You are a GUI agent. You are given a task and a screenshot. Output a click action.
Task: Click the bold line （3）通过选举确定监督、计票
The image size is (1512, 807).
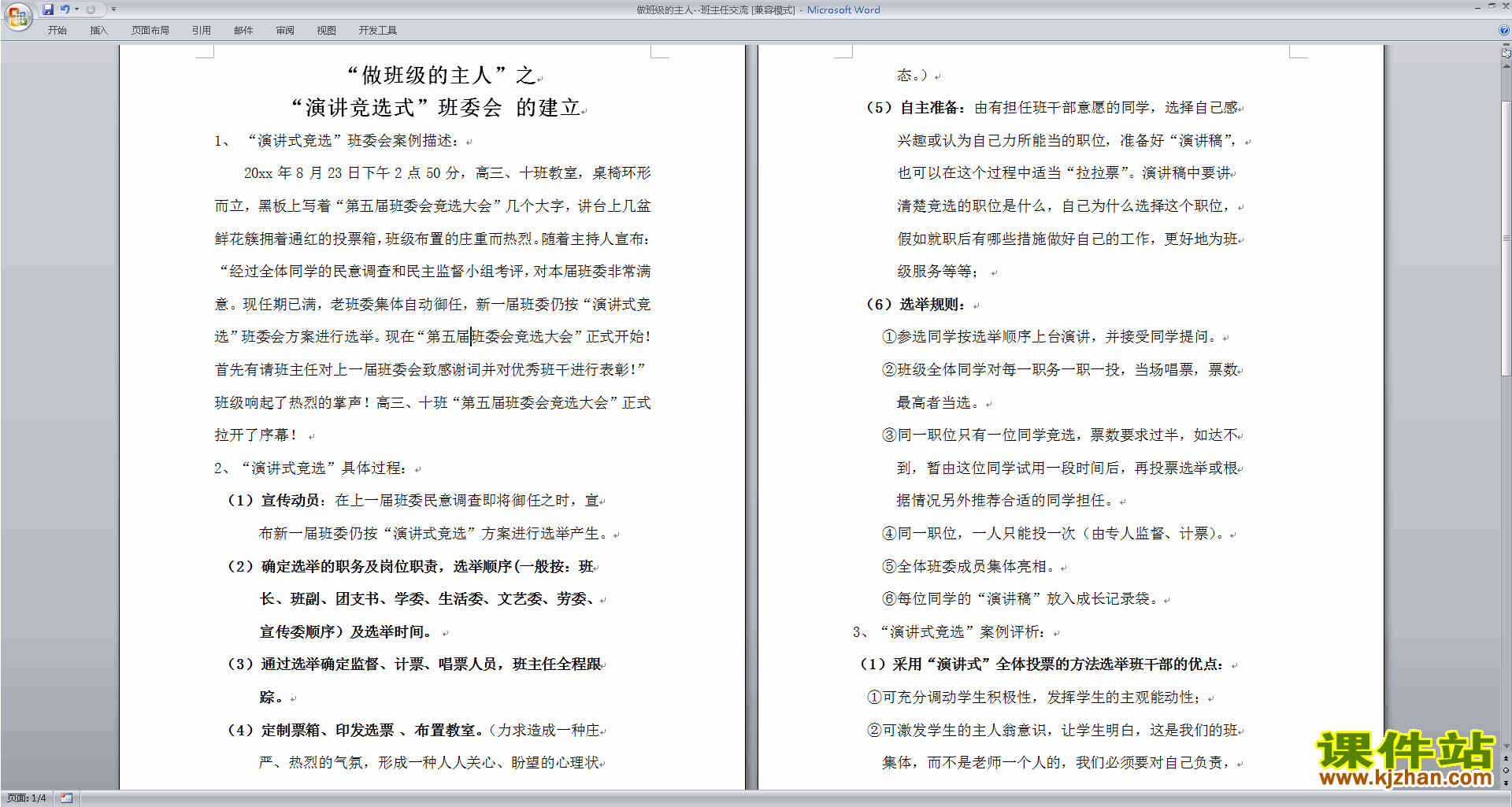(414, 664)
